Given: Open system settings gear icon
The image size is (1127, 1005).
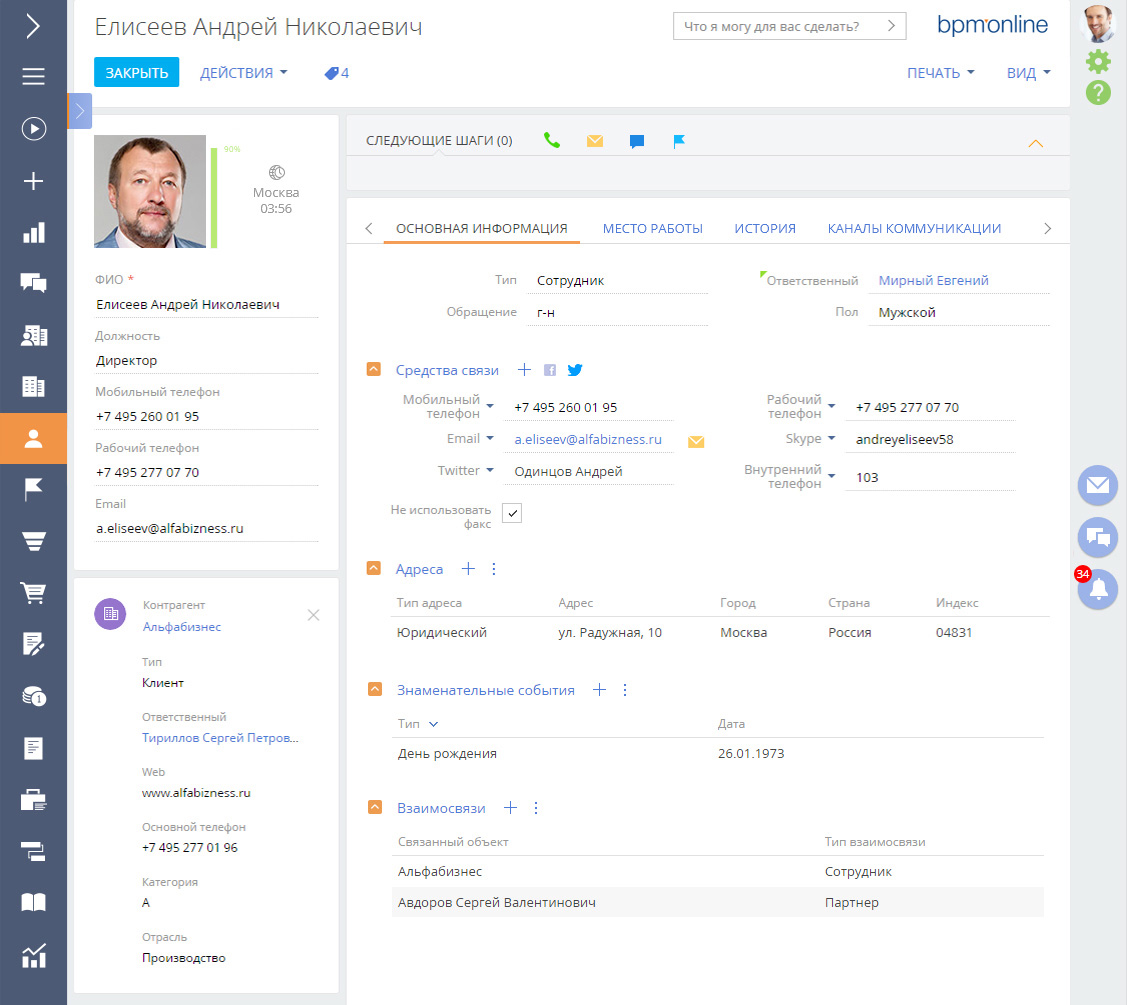Looking at the screenshot, I should click(x=1098, y=62).
